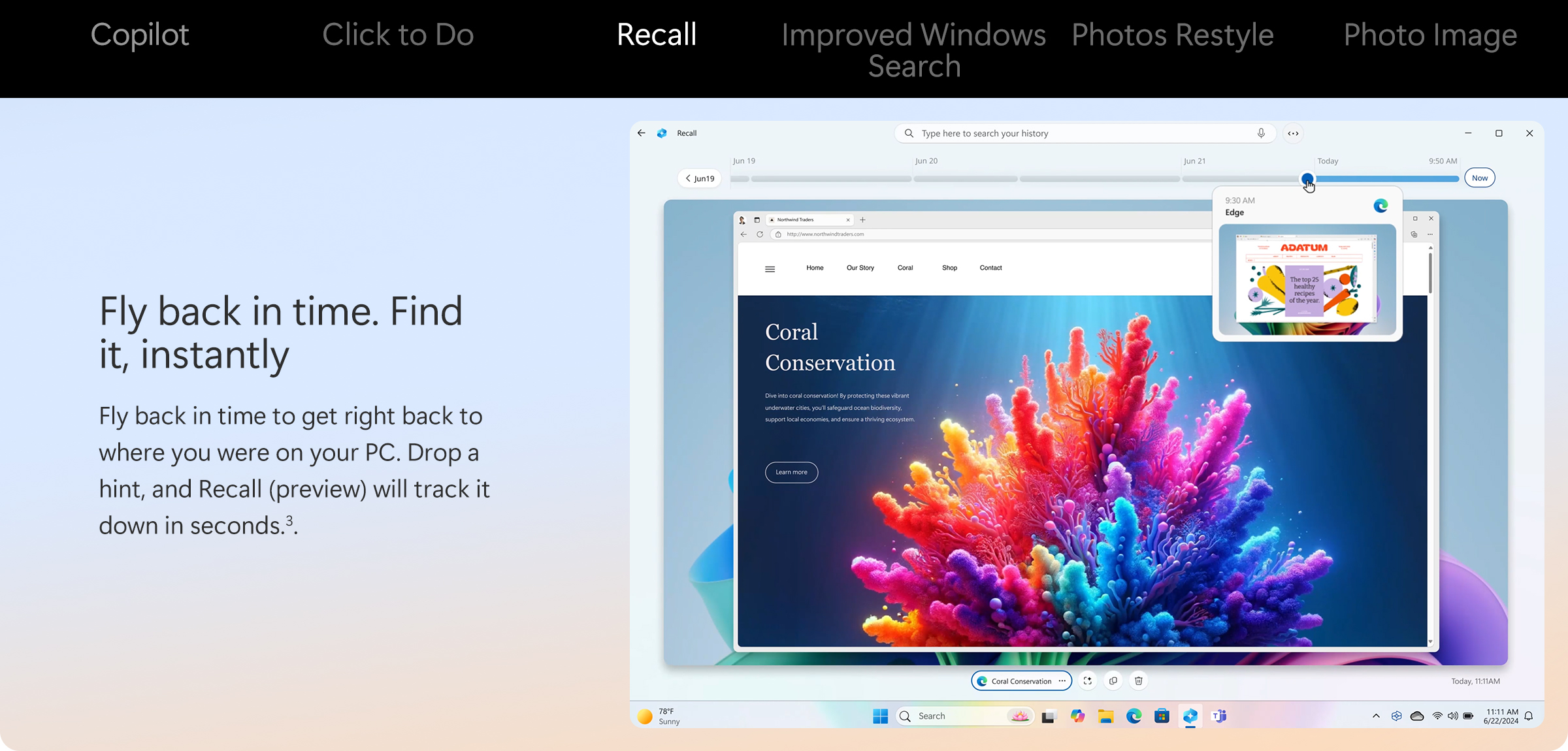Select the Improved Windows Search tab
Viewport: 1568px width, 751px height.
[x=914, y=50]
